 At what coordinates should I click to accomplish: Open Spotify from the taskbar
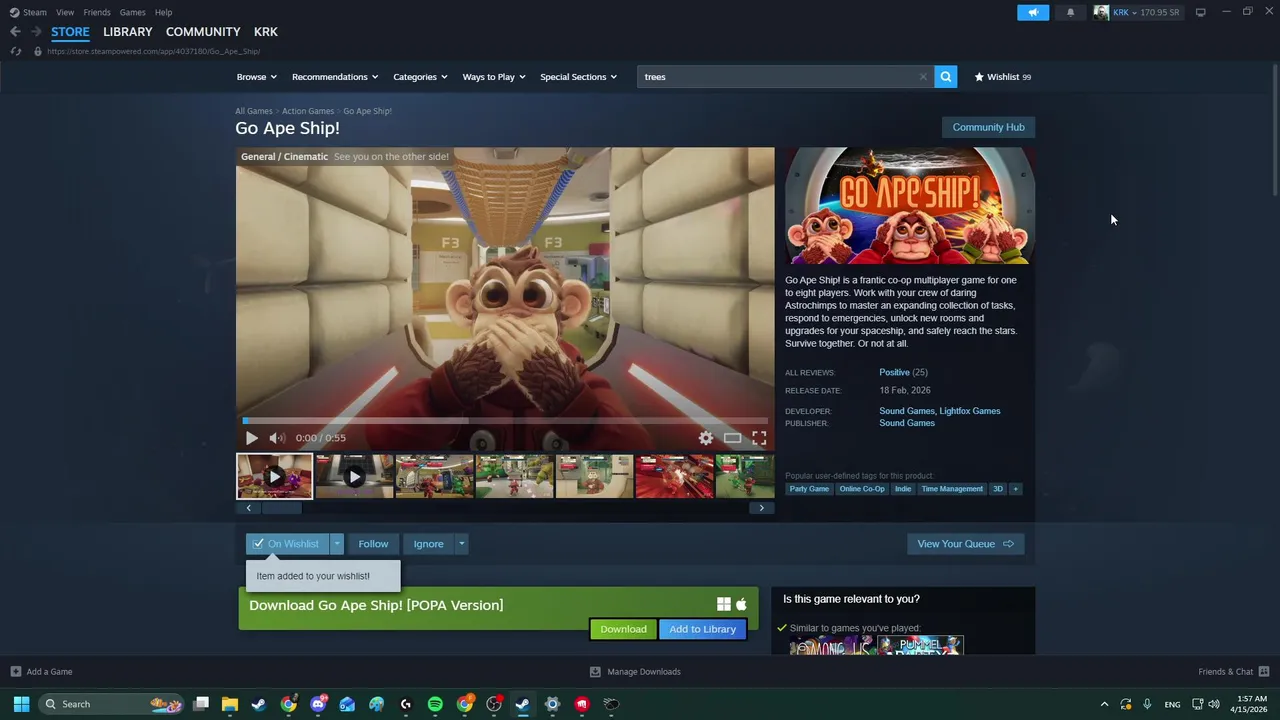[x=435, y=704]
